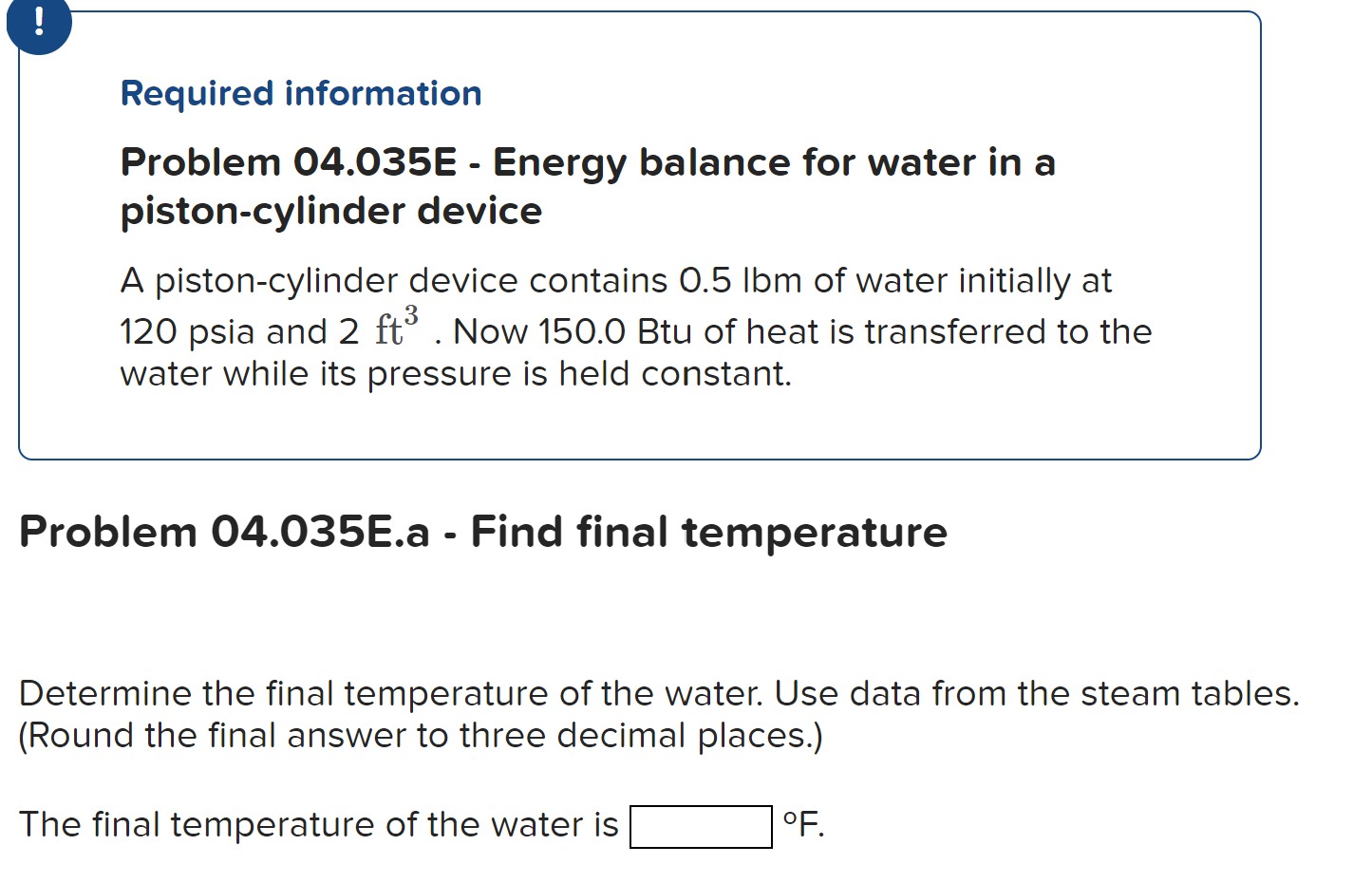Click the blue exclamation alert icon
The width and height of the screenshot is (1372, 883).
pos(38,26)
